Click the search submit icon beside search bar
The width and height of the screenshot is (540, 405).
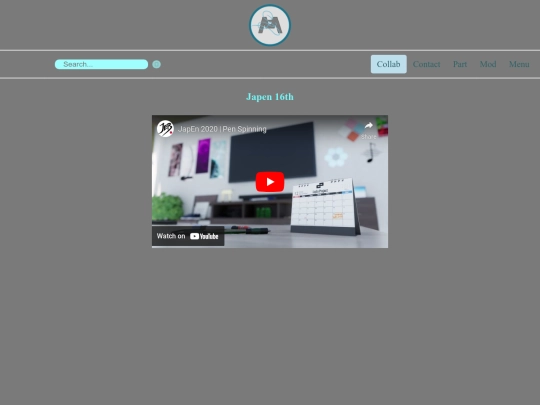(156, 64)
